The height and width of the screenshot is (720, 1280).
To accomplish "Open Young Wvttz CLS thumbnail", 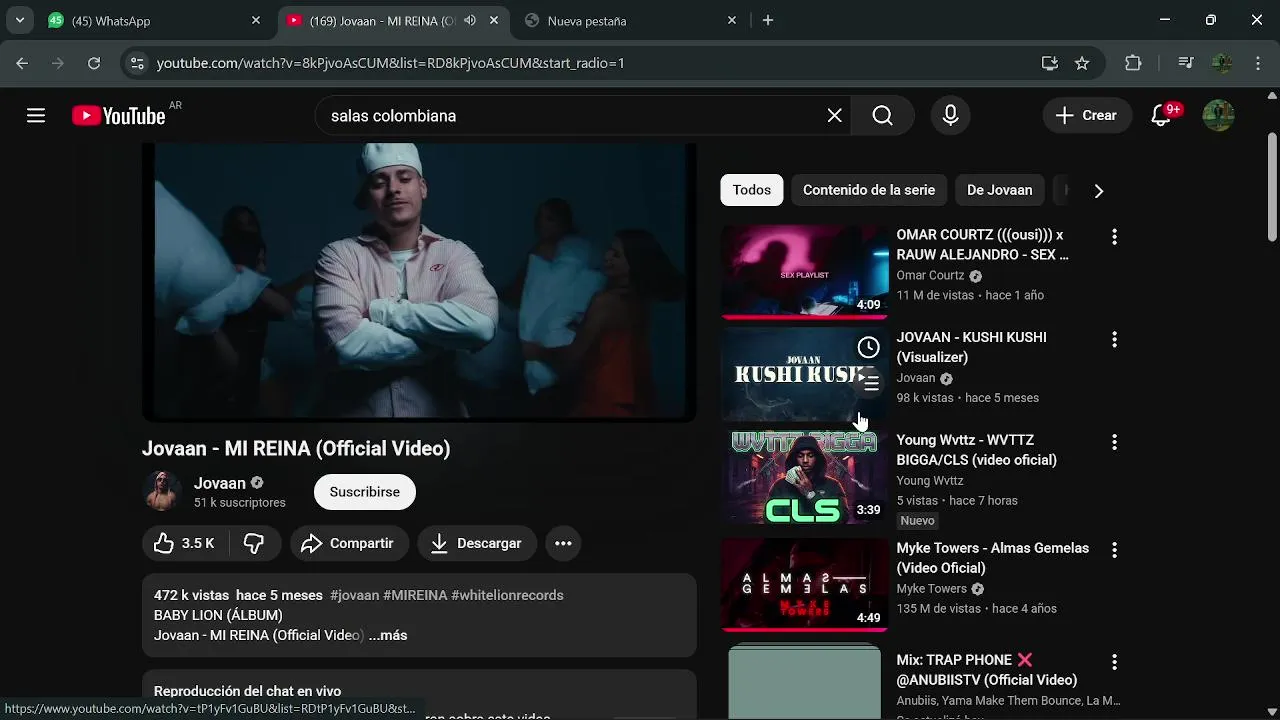I will point(805,477).
